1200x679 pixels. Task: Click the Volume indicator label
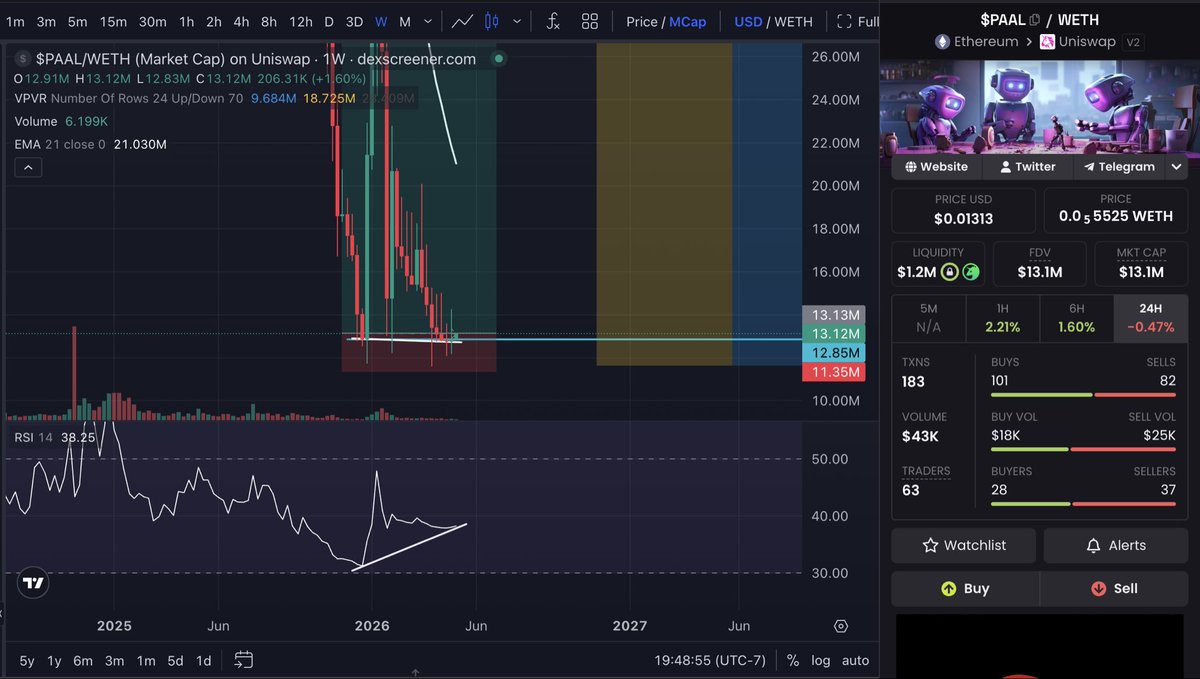[x=37, y=121]
